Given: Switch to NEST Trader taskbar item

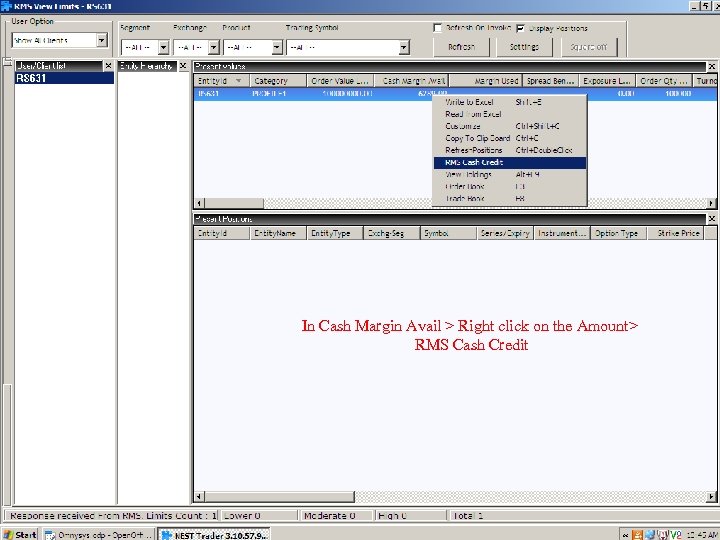Looking at the screenshot, I should [x=214, y=535].
